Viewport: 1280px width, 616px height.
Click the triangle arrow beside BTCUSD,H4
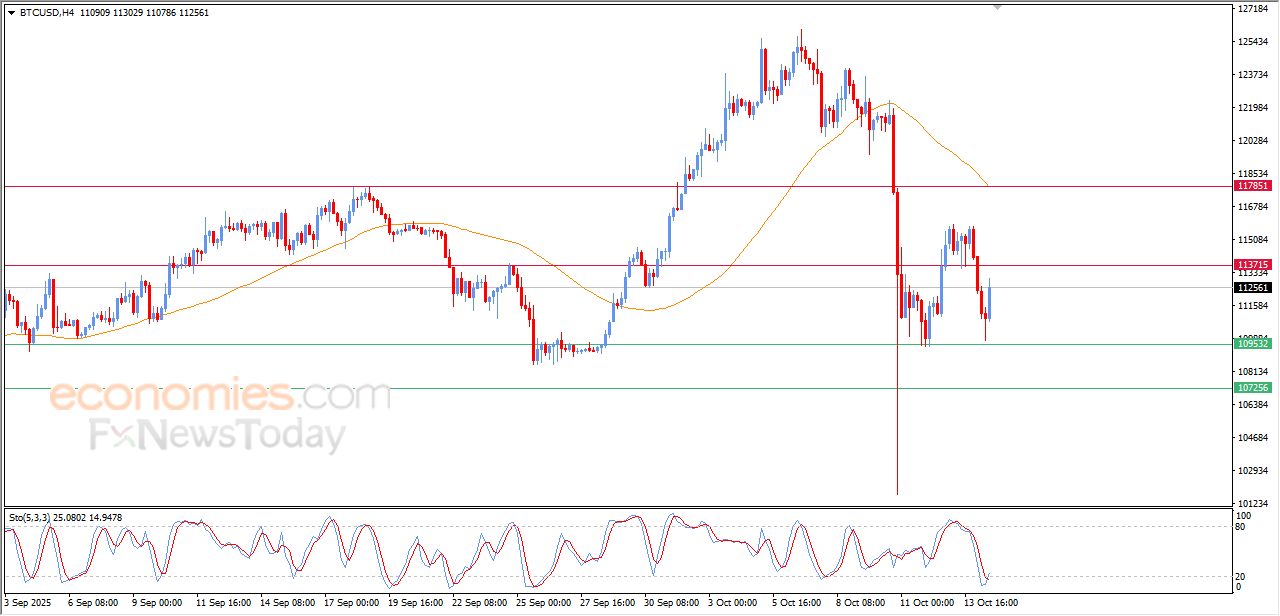coord(11,13)
